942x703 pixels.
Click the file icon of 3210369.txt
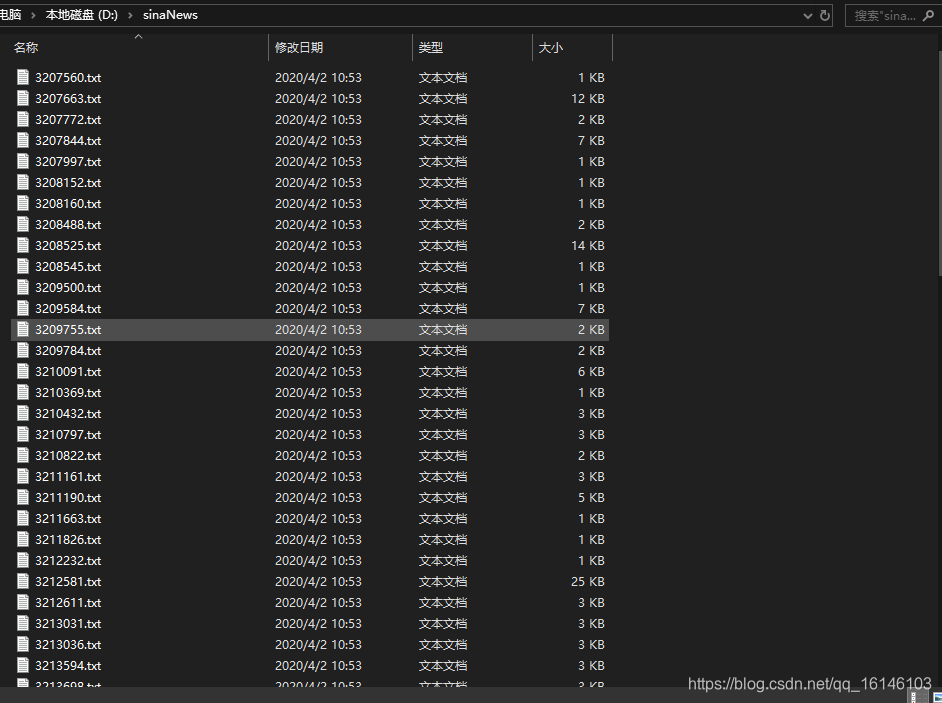(x=23, y=392)
